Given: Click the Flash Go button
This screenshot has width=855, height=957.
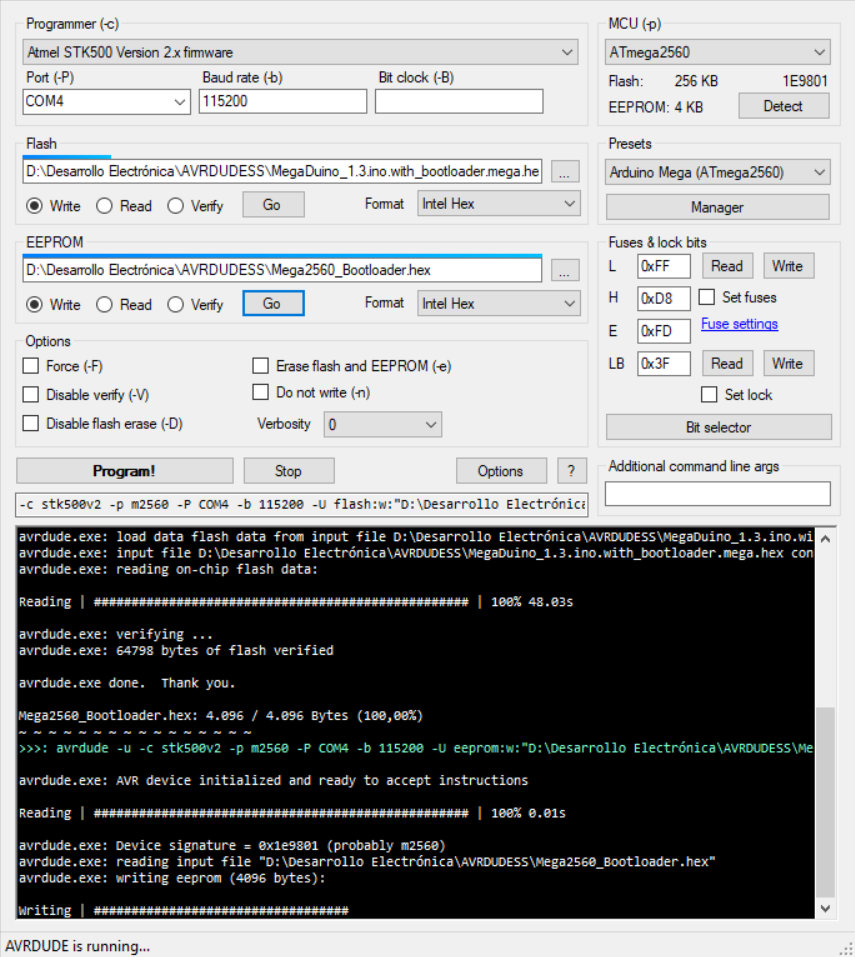Looking at the screenshot, I should (273, 205).
